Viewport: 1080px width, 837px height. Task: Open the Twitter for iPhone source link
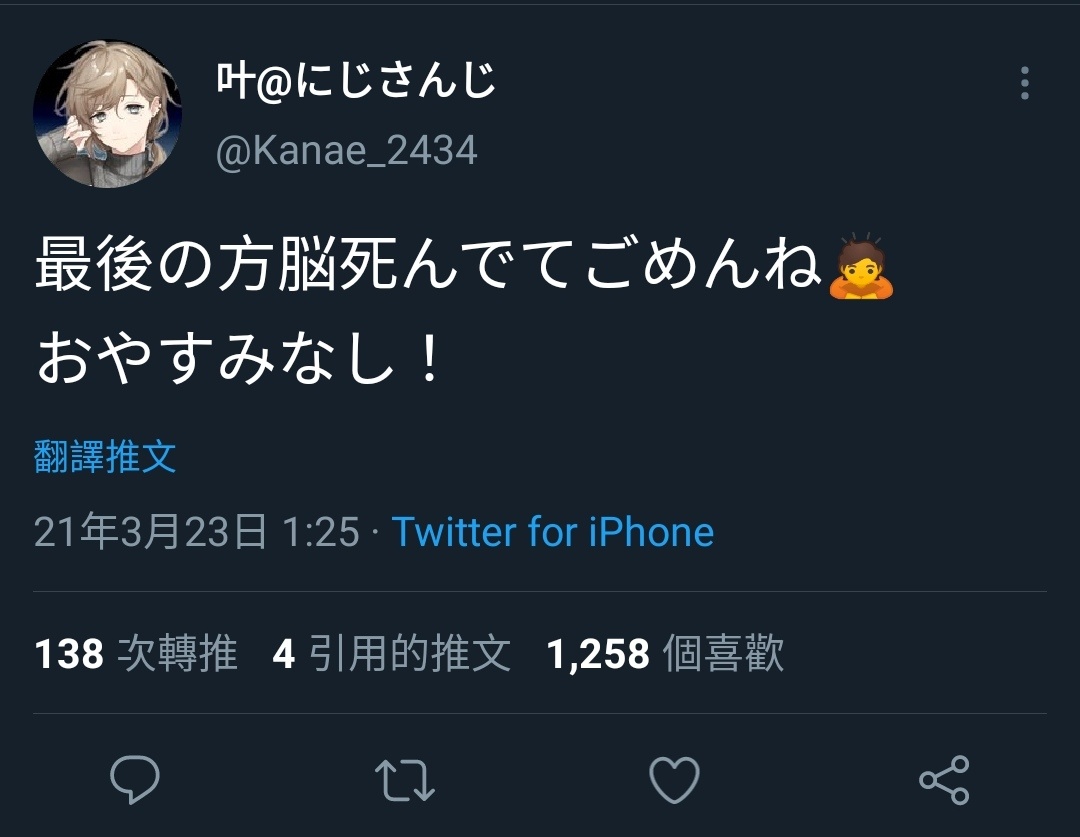(x=553, y=532)
